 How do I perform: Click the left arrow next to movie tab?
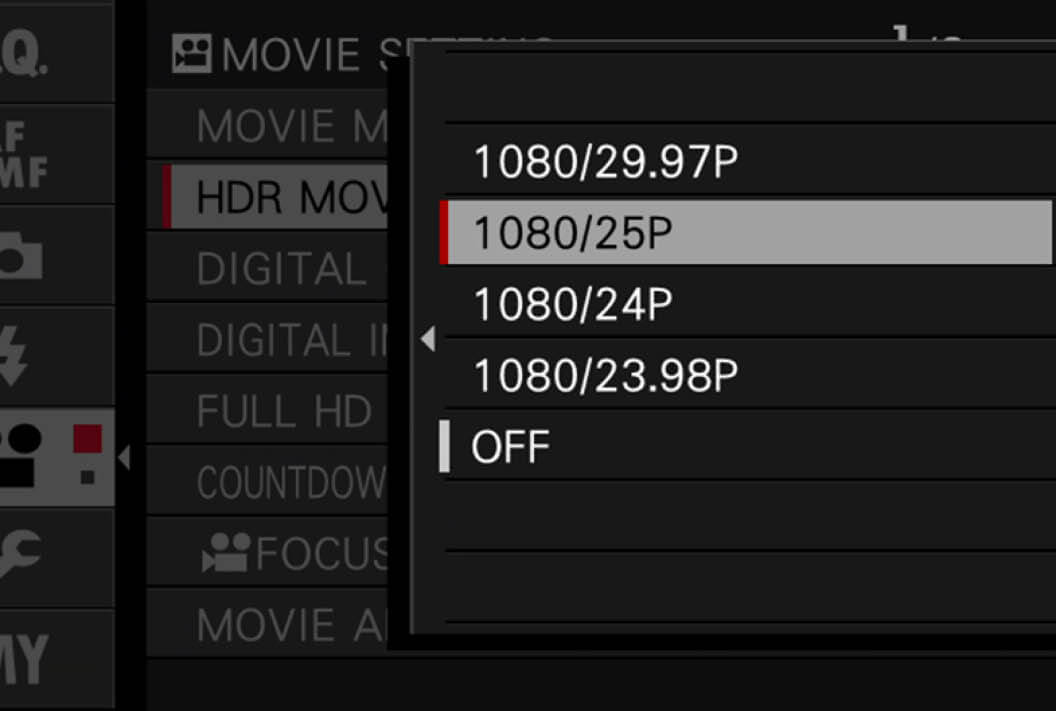(124, 457)
